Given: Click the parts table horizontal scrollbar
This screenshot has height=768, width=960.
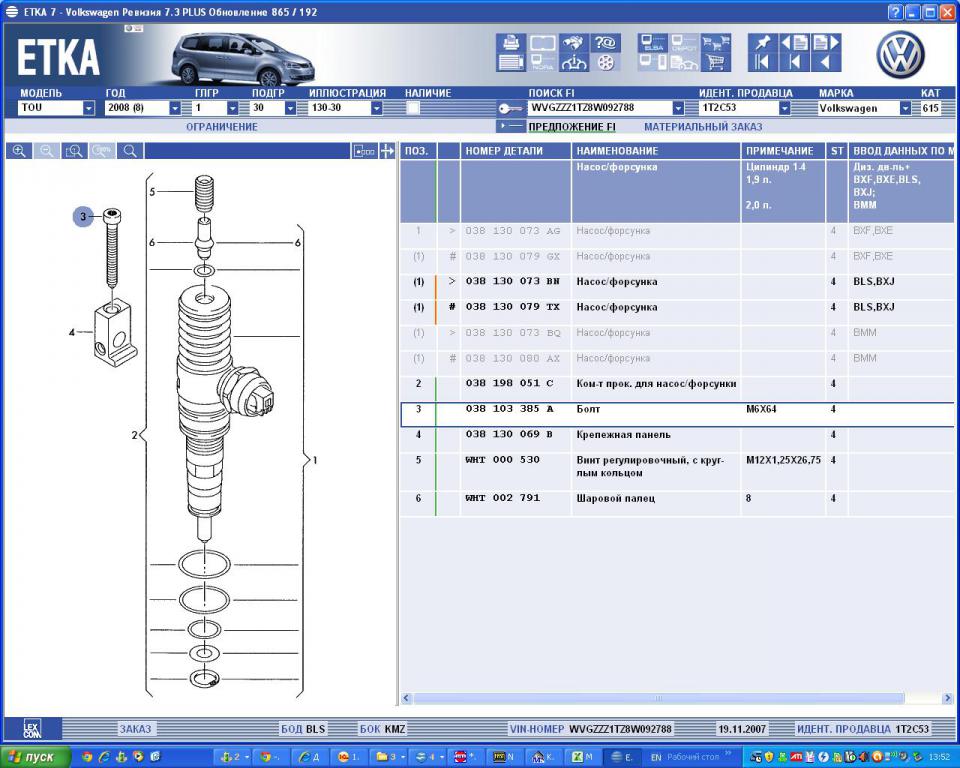Looking at the screenshot, I should [x=659, y=698].
